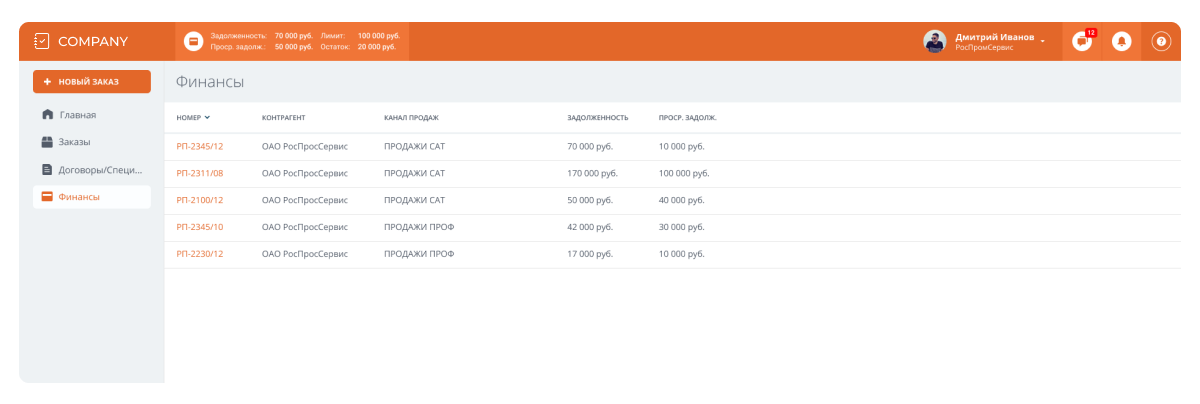The image size is (1200, 404).
Task: Click Проср. задолж. 50 000 руб. header
Action: pyautogui.click(x=262, y=47)
